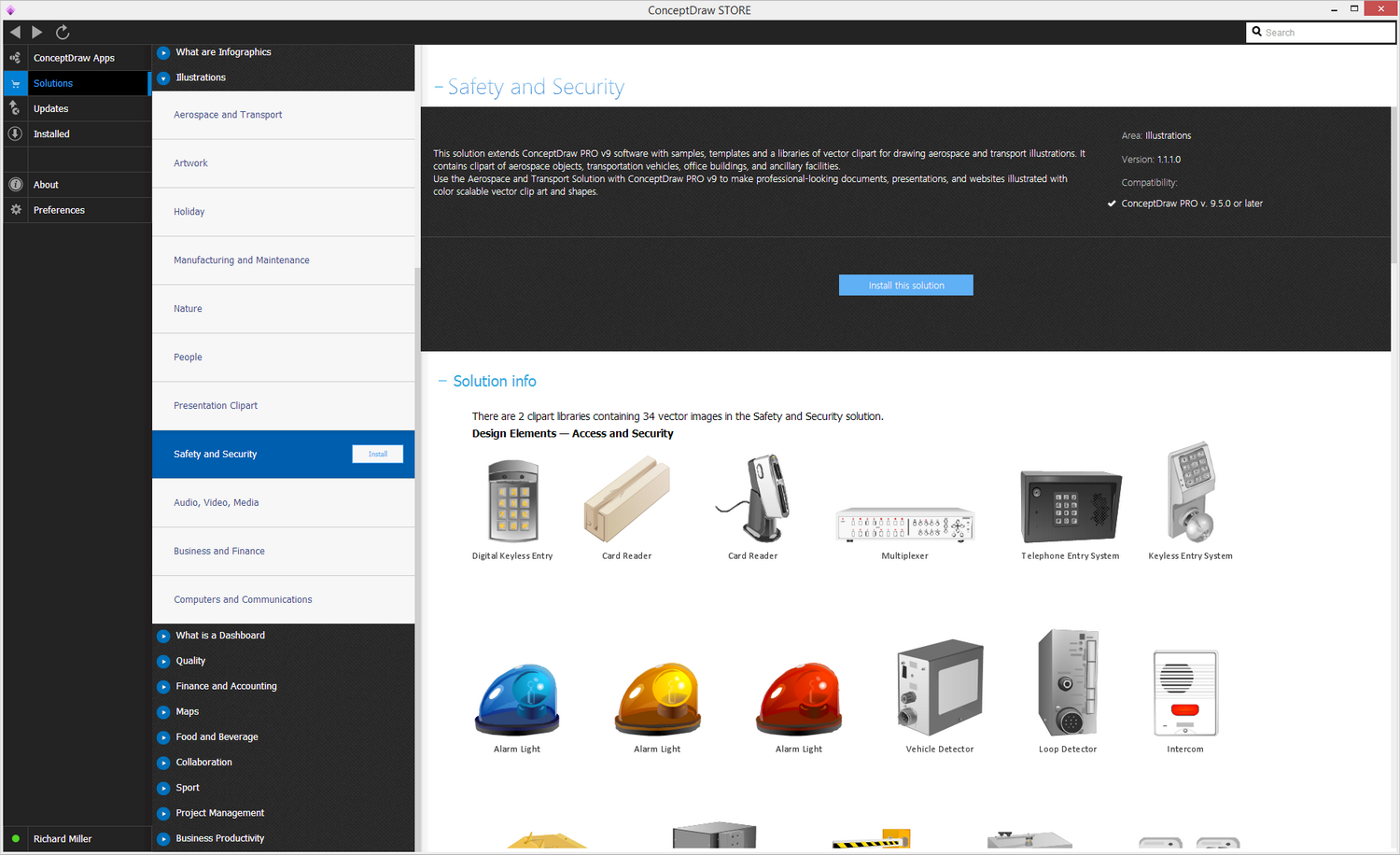
Task: Click the ConceptDraw Apps sidebar icon
Action: [15, 58]
